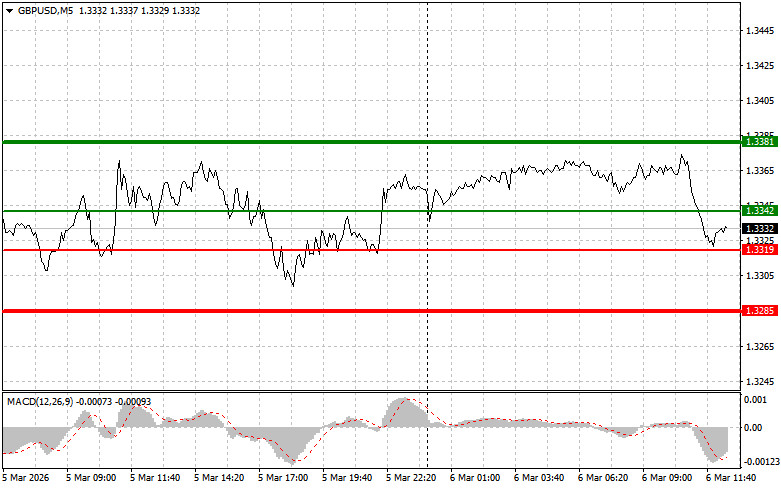This screenshot has width=781, height=489.
Task: Click the 1.3265 price scale value
Action: click(x=759, y=346)
